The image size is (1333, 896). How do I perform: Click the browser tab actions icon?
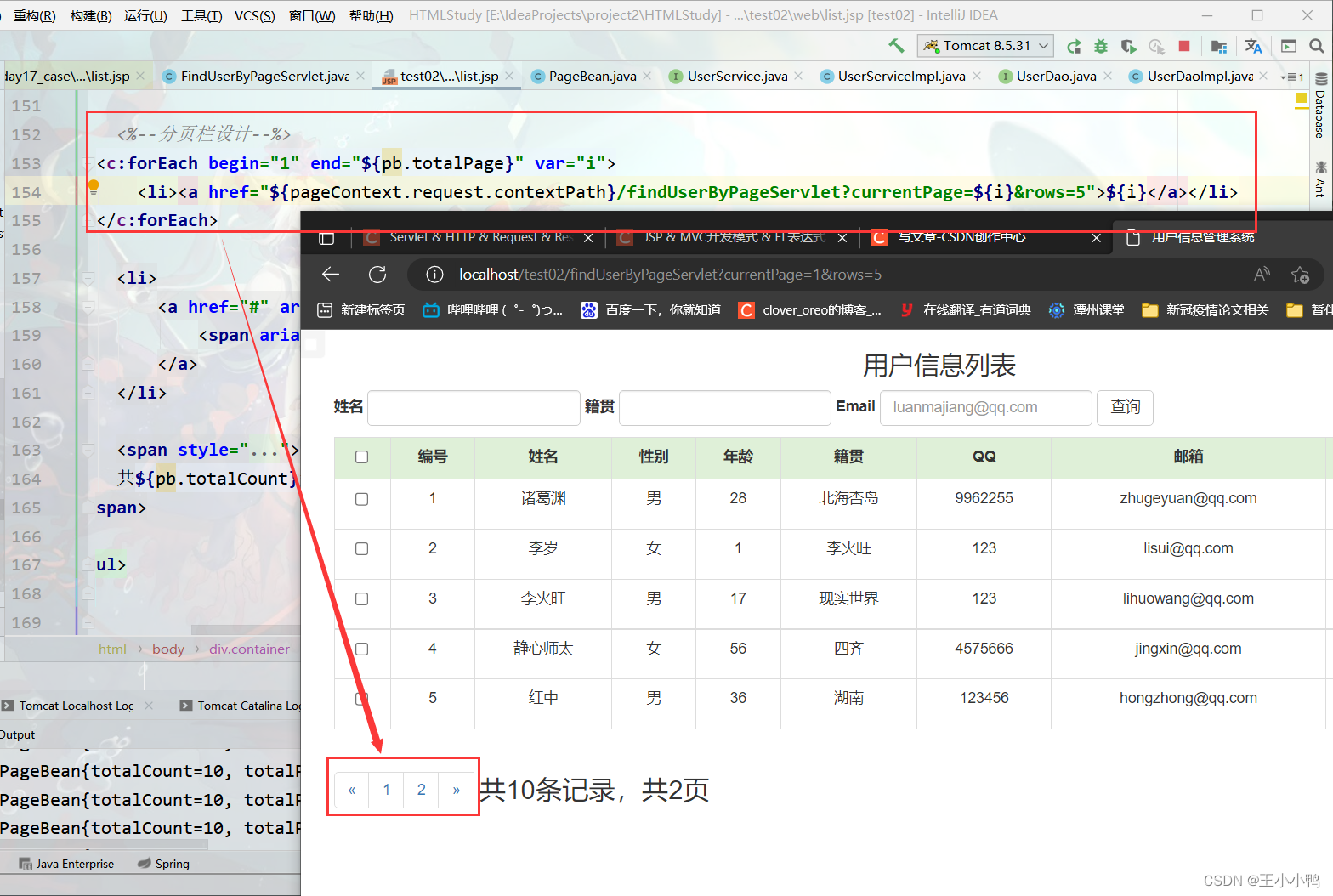click(x=326, y=237)
